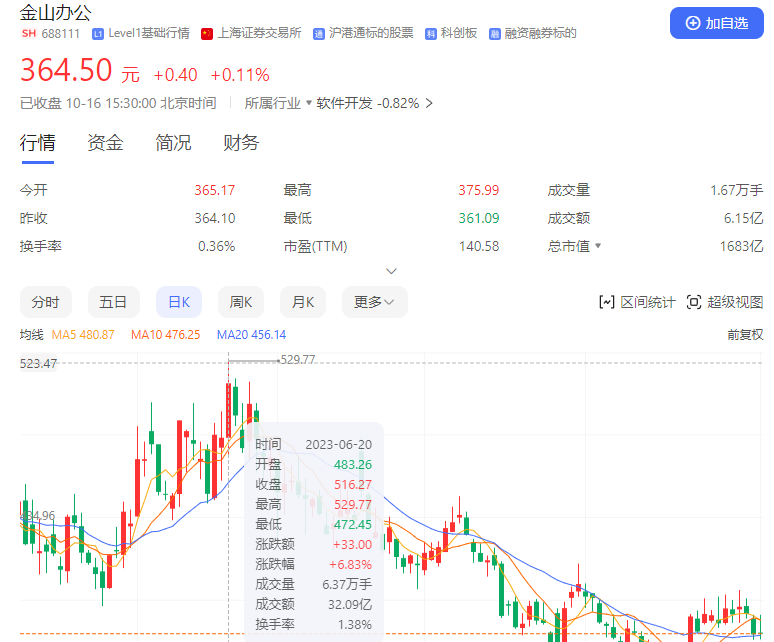Expand the 更多 chart period dropdown
Screen dimensions: 774x642
(374, 302)
